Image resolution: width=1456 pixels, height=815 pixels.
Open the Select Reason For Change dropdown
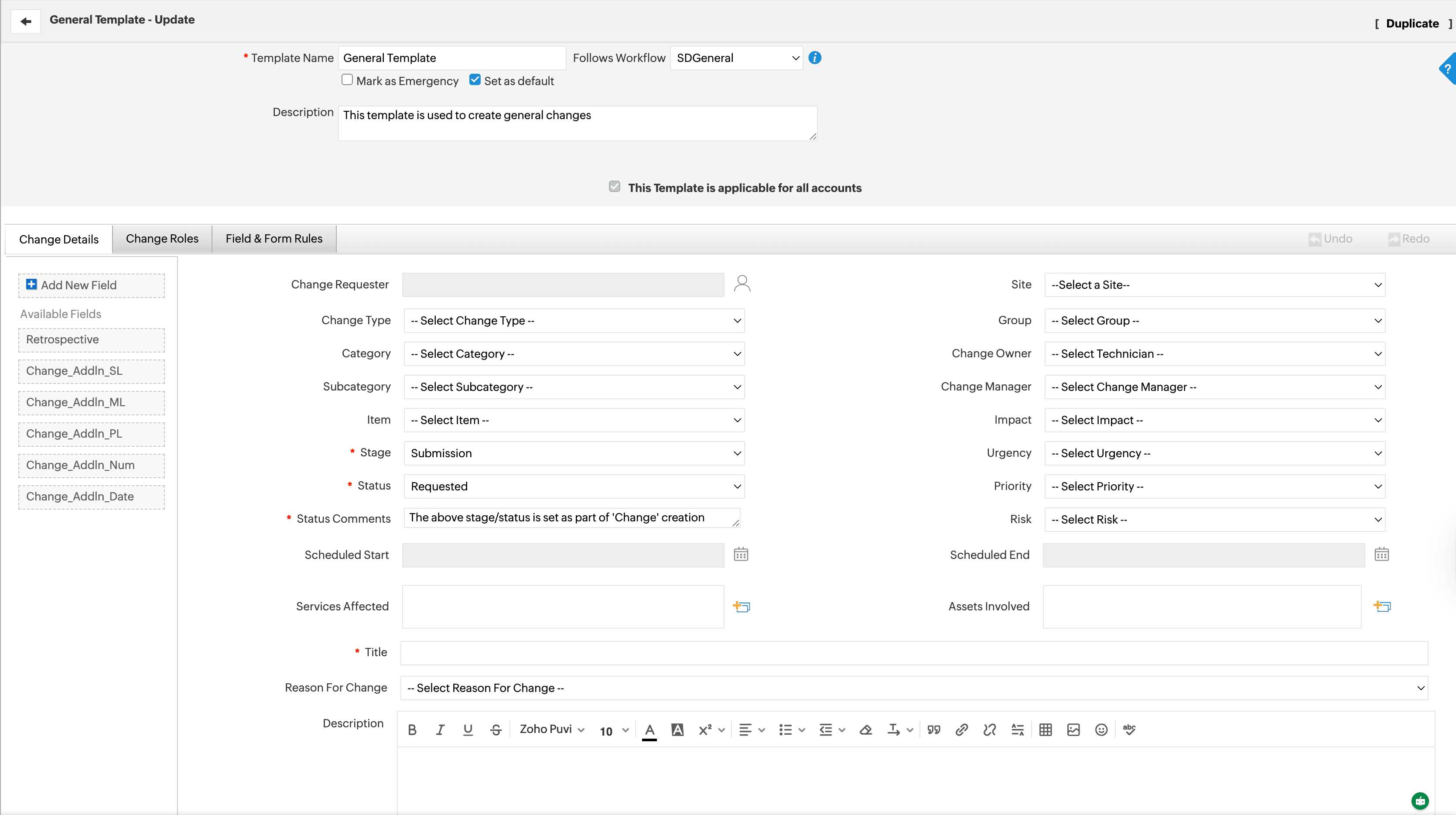pyautogui.click(x=914, y=688)
